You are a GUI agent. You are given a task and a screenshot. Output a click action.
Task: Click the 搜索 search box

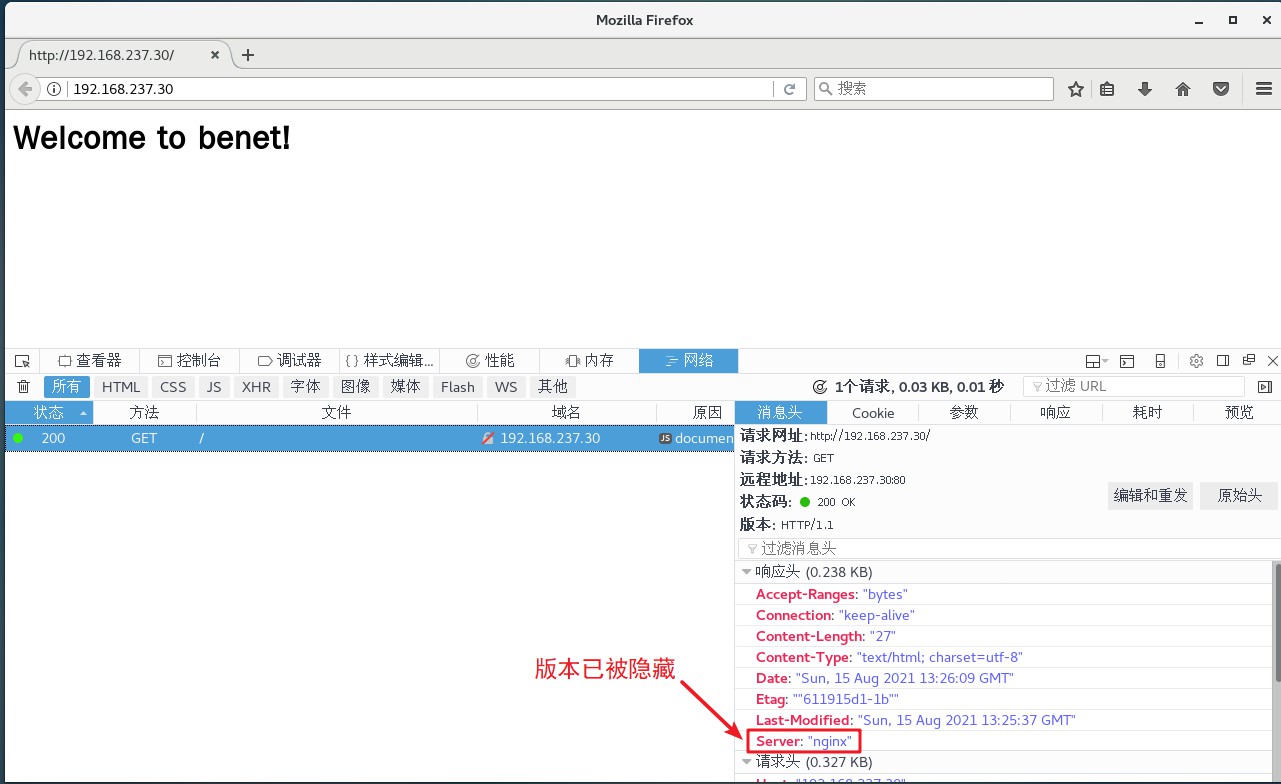[x=934, y=89]
